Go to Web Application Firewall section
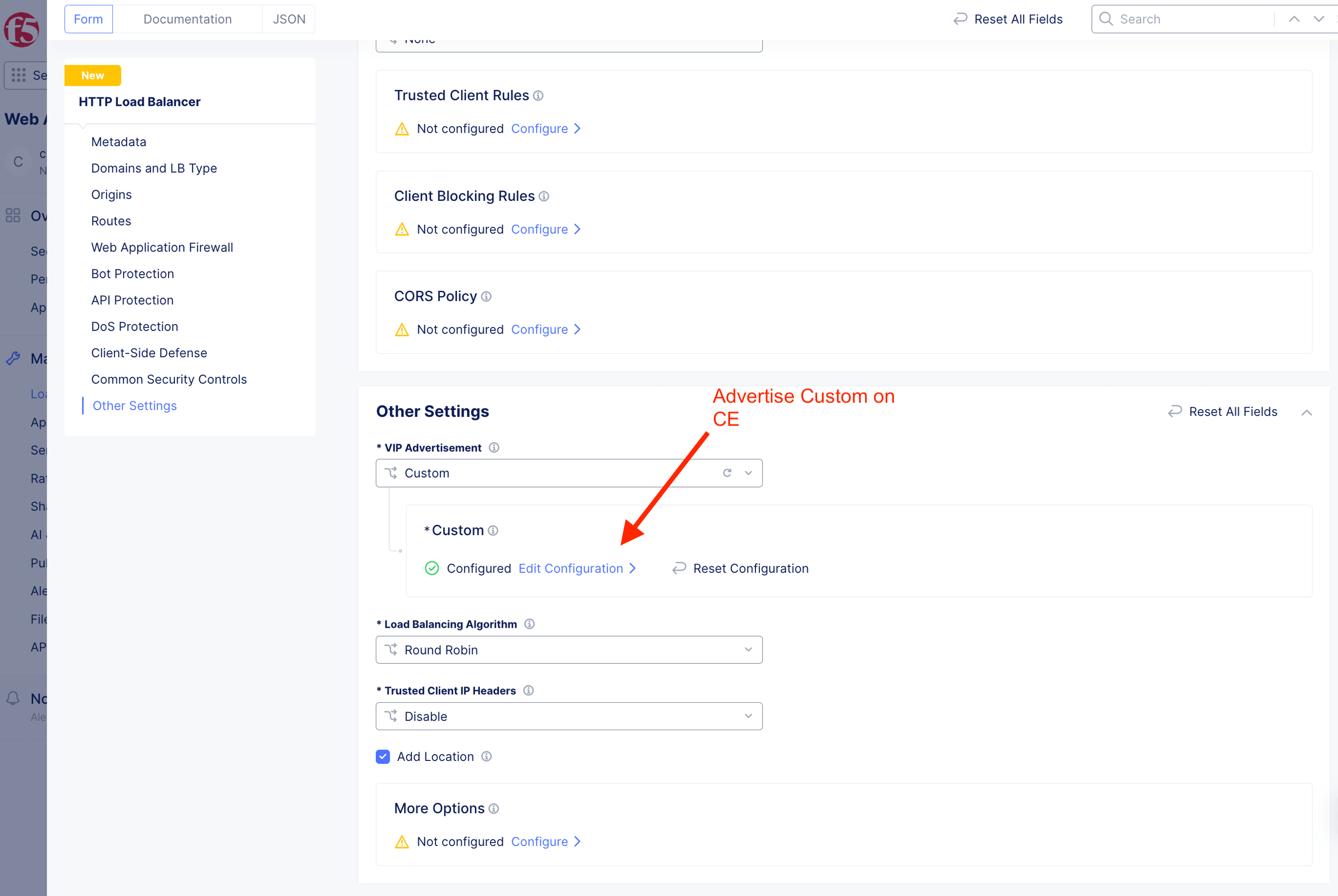 click(x=161, y=248)
